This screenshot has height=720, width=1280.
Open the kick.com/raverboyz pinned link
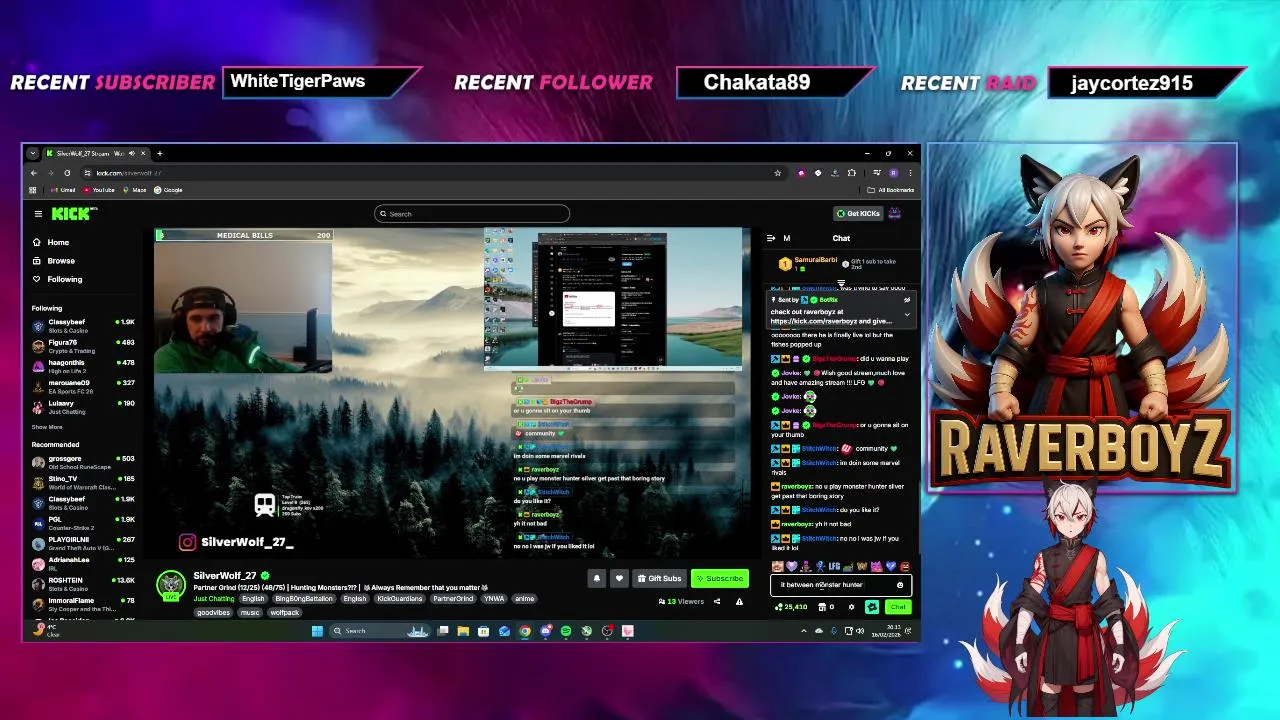pos(814,321)
